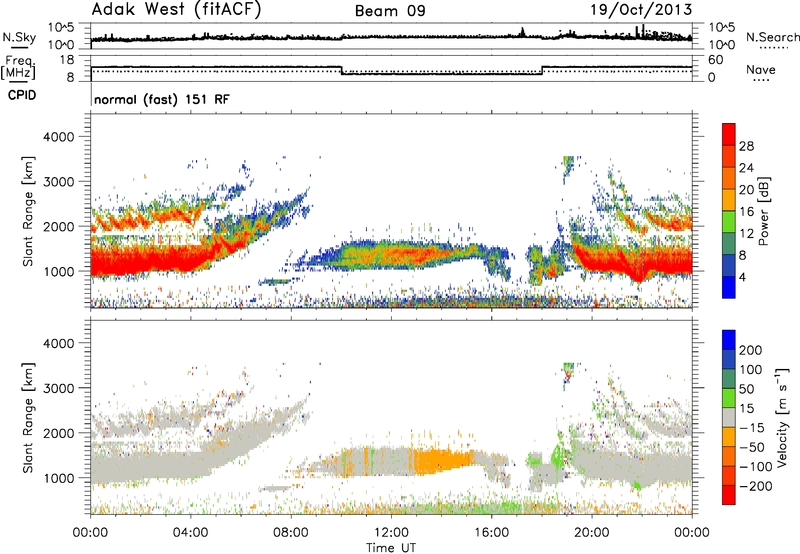Viewport: 800px width, 554px height.
Task: Click the Power panel 'Slant Range [km]' label
Action: point(28,211)
